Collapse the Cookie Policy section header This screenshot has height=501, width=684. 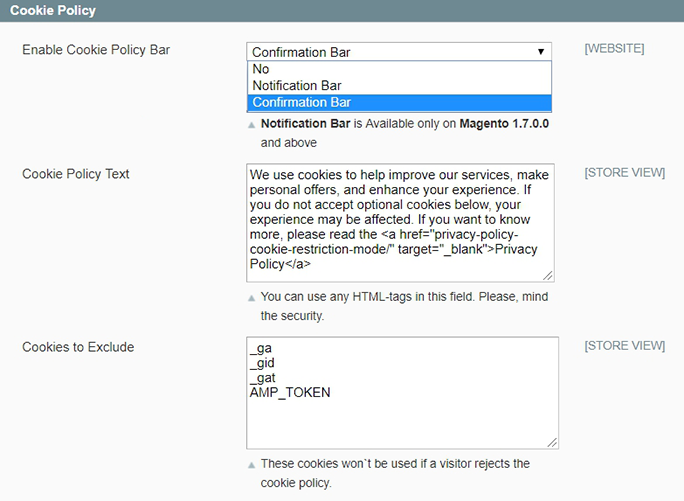[x=52, y=10]
